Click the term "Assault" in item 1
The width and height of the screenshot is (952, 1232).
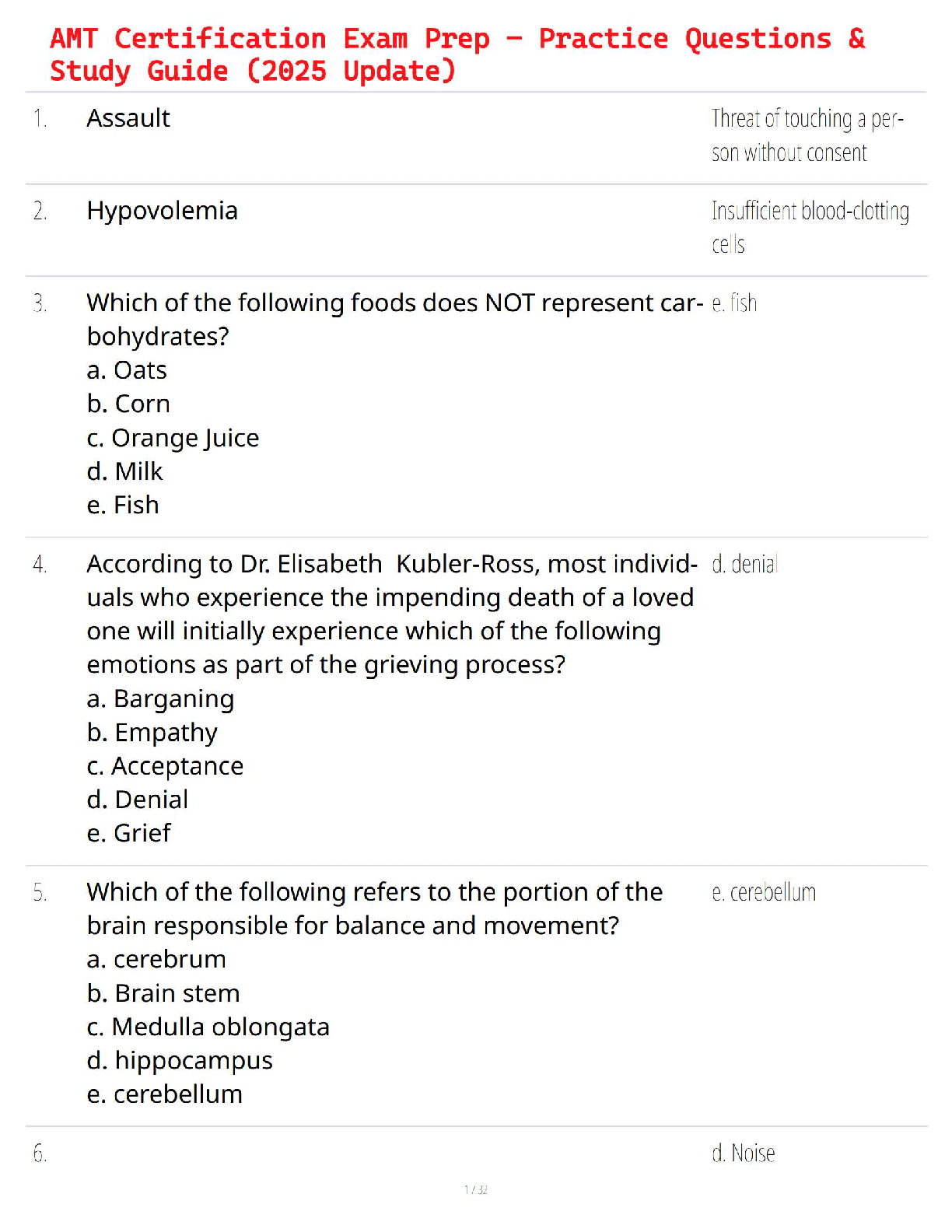[128, 118]
